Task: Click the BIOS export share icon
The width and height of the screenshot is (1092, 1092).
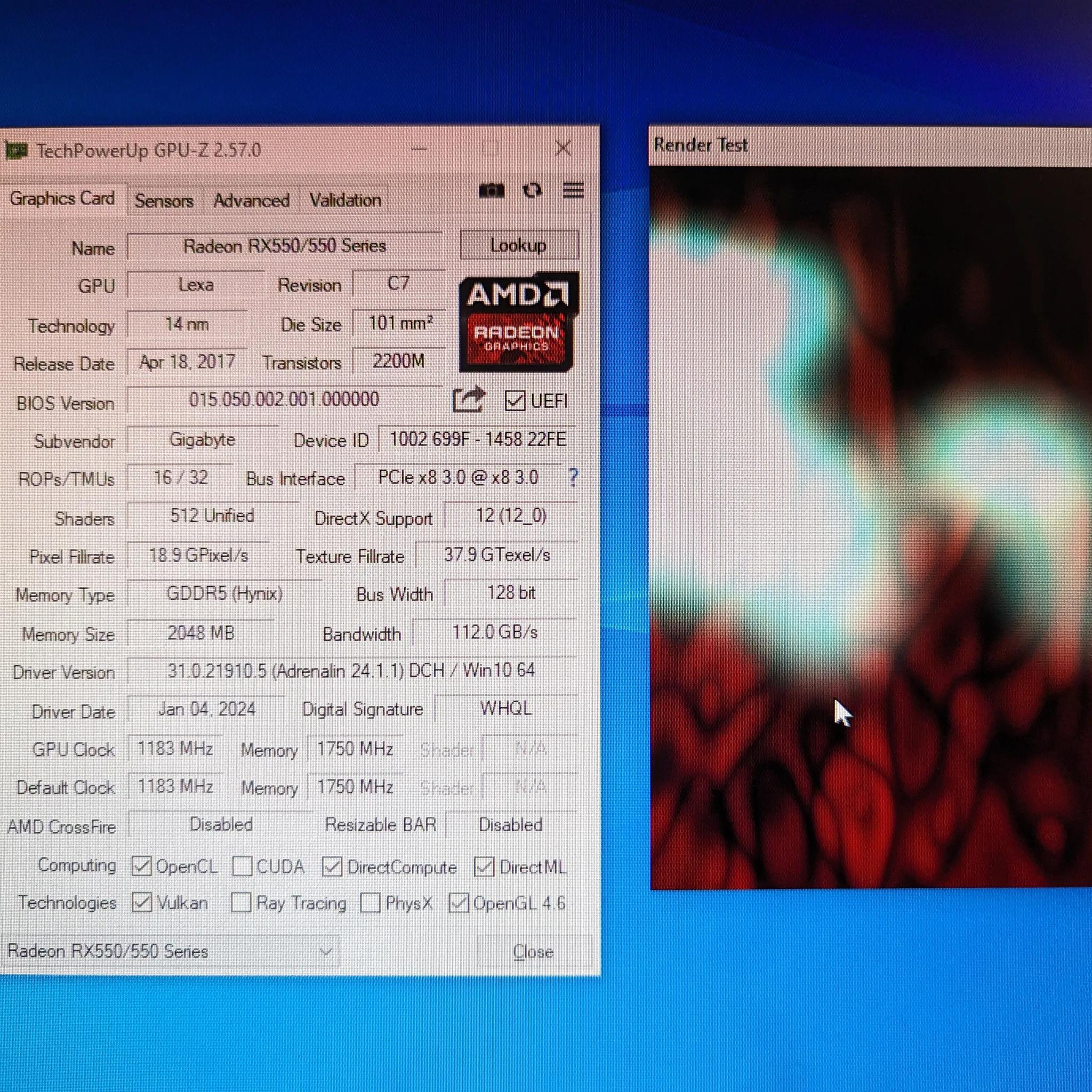Action: point(469,399)
